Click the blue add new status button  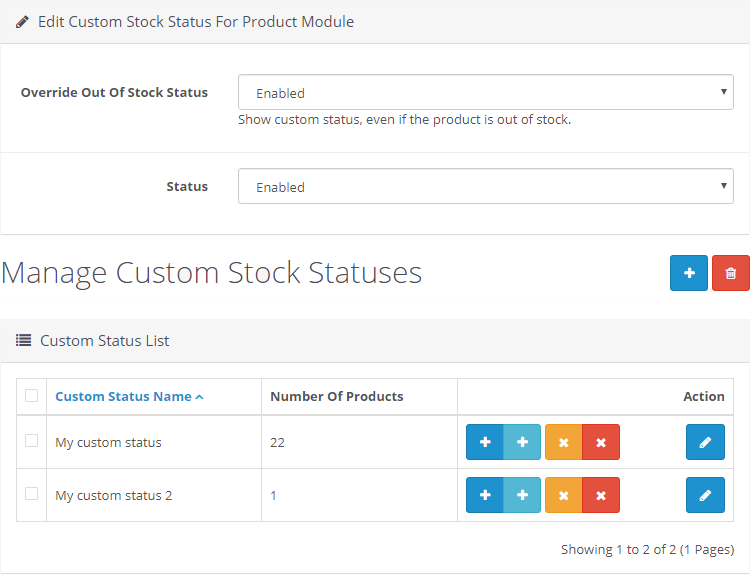point(688,273)
